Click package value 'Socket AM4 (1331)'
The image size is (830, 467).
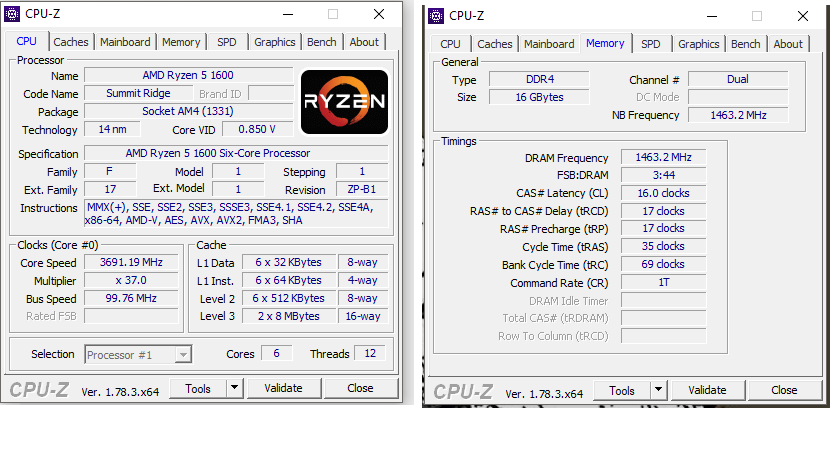[188, 111]
